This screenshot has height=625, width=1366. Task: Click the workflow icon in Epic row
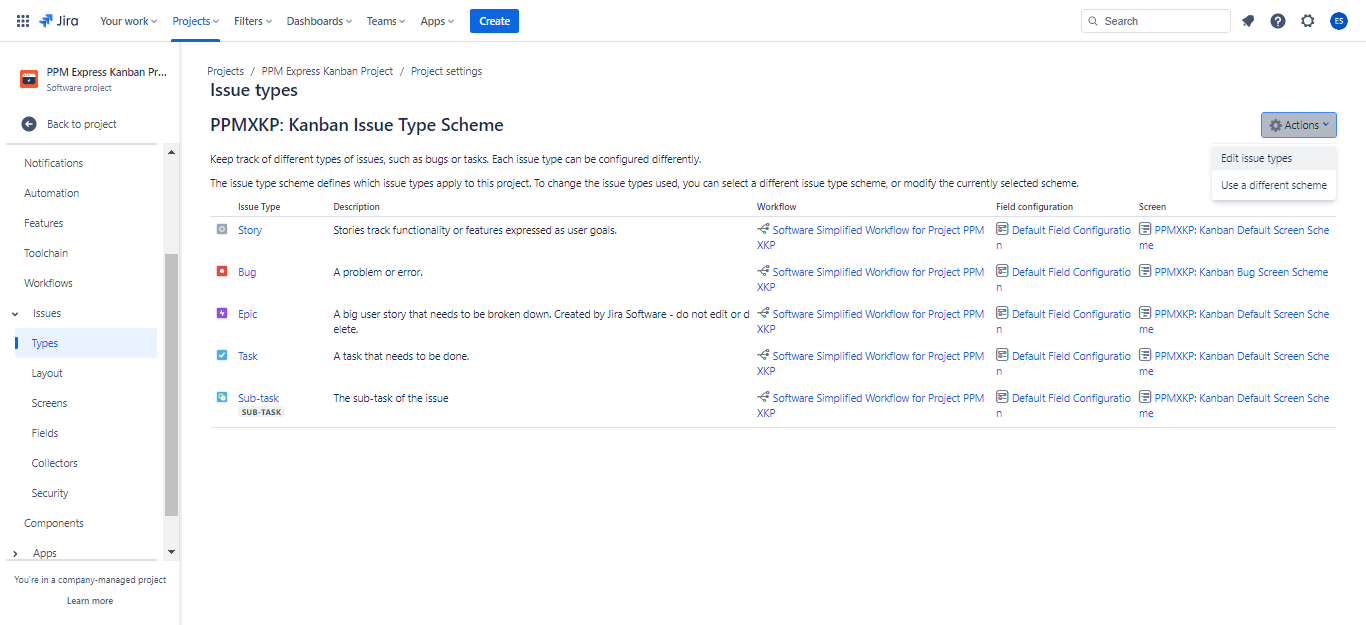click(763, 313)
